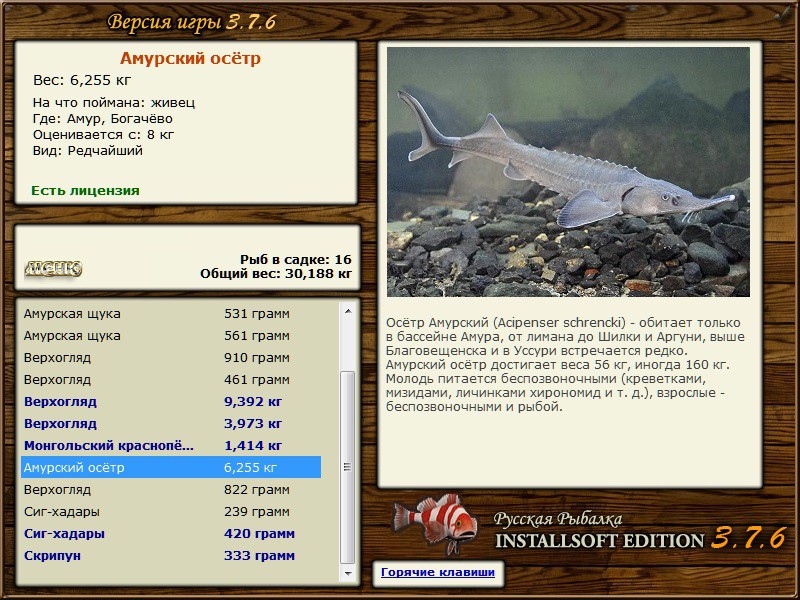Select Сиг-хадары weighing 239 грамм

[x=171, y=512]
